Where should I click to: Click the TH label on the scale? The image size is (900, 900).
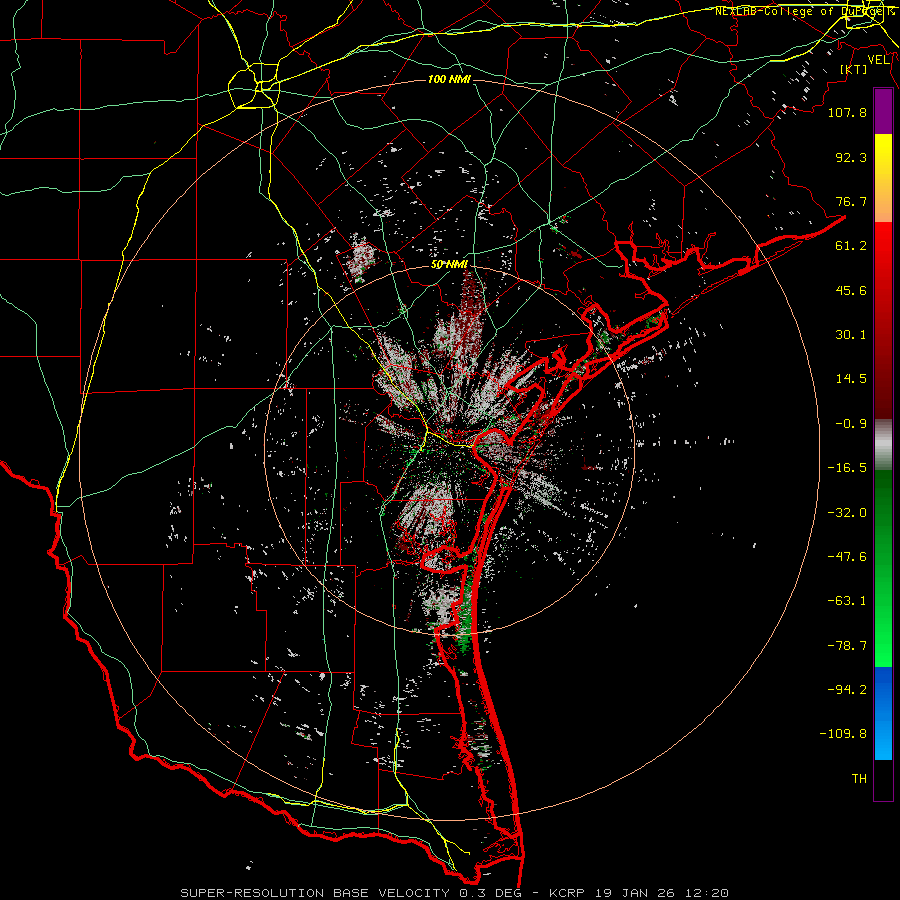[859, 779]
